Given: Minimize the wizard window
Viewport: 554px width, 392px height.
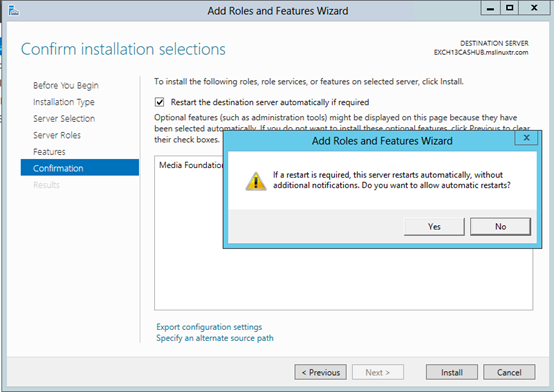Looking at the screenshot, I should pyautogui.click(x=490, y=8).
